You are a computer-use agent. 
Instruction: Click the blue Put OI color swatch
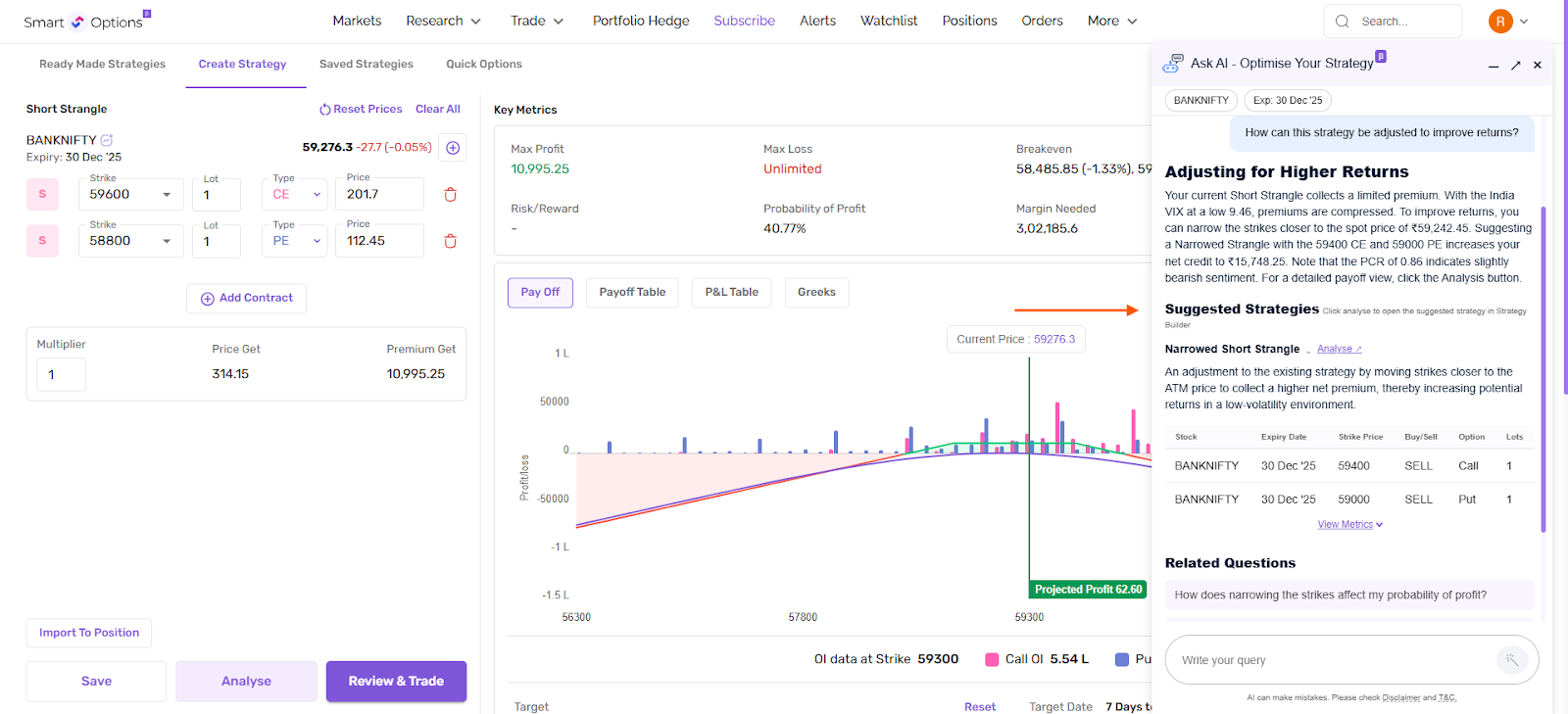coord(1122,659)
